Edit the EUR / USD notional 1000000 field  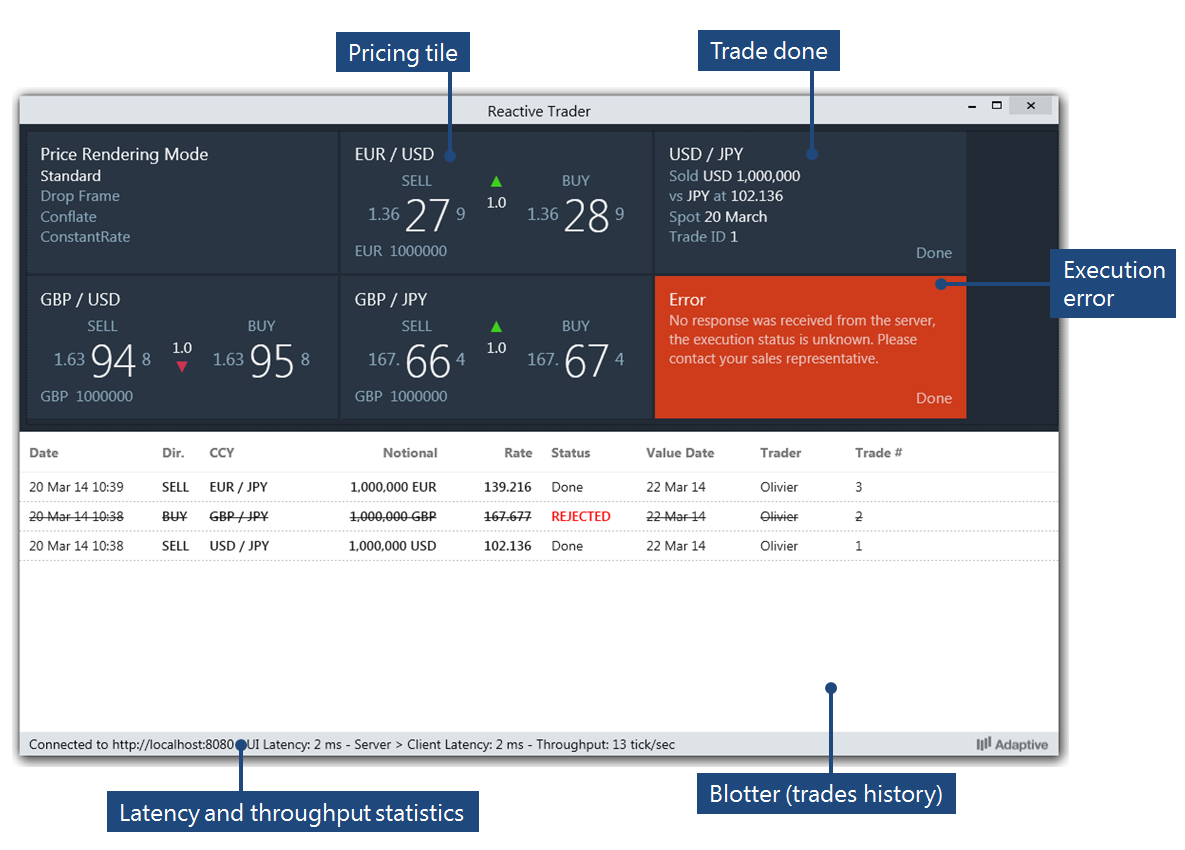coord(419,251)
